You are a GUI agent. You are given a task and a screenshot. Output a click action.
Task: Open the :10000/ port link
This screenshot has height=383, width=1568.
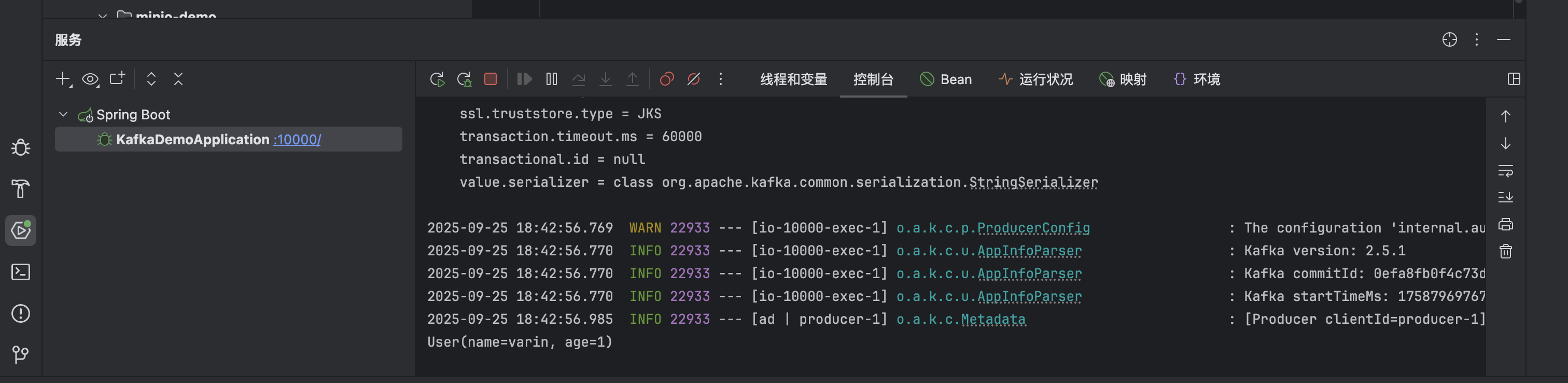click(x=297, y=140)
